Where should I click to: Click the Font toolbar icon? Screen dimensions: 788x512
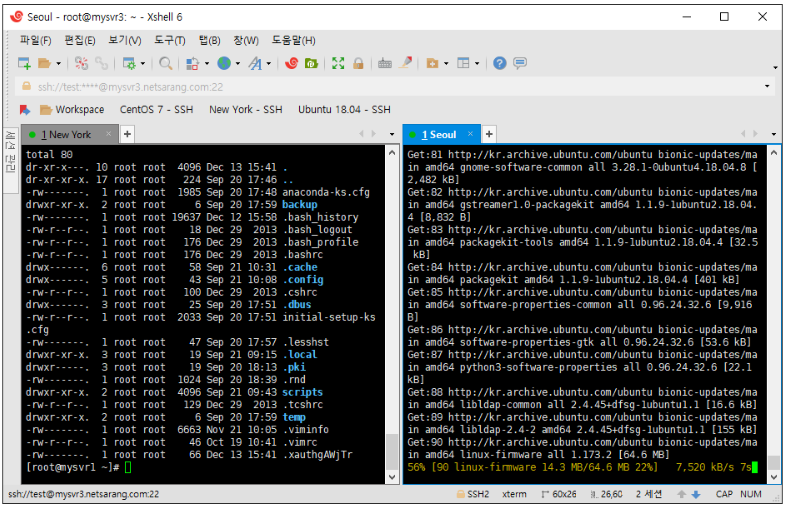click(x=255, y=63)
